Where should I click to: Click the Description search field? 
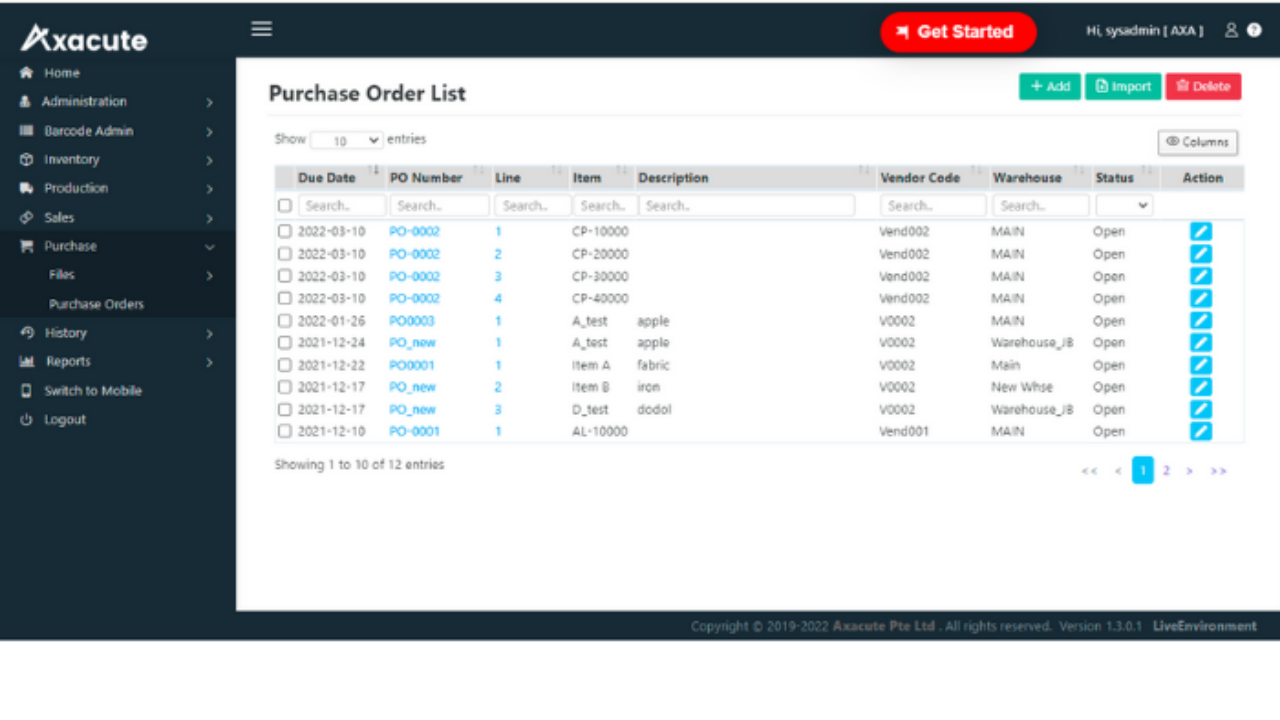tap(746, 205)
